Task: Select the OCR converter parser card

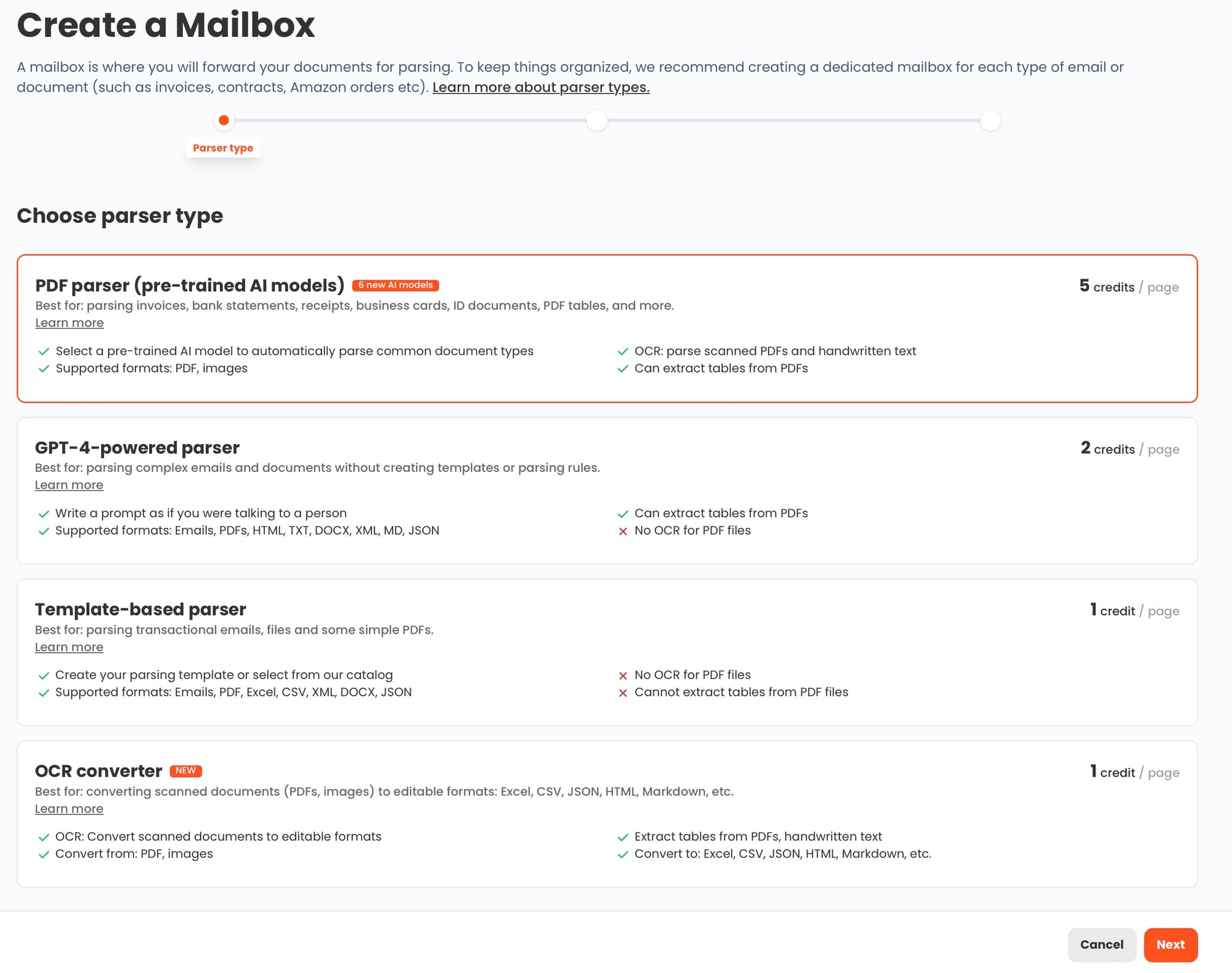Action: (607, 814)
